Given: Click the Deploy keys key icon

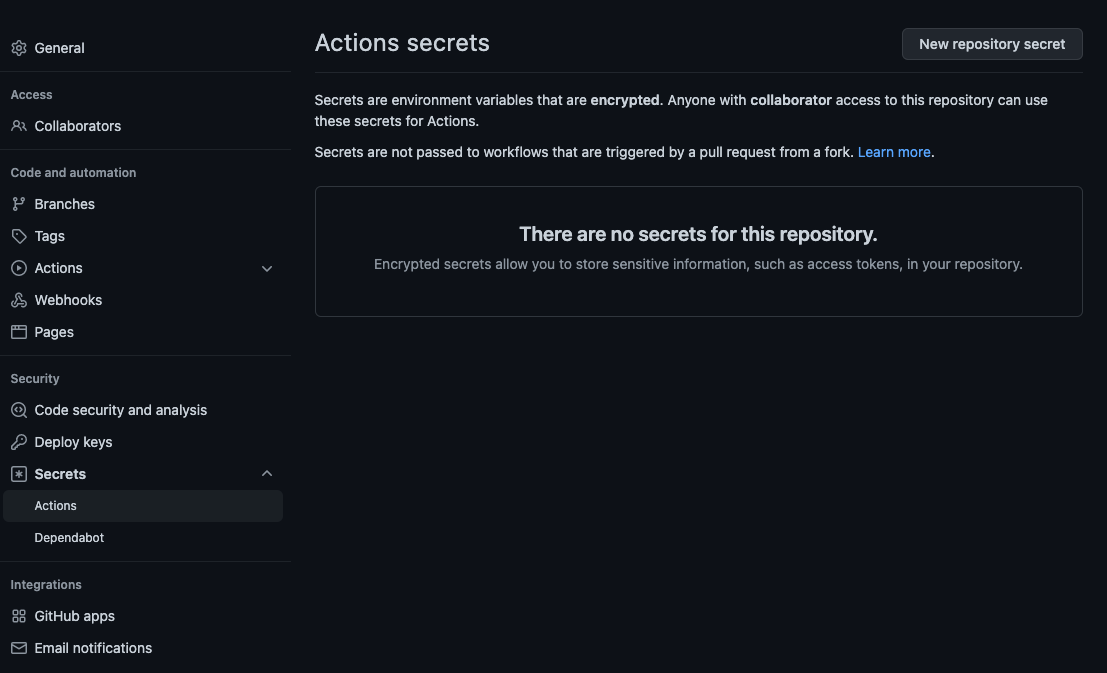Looking at the screenshot, I should pyautogui.click(x=17, y=442).
